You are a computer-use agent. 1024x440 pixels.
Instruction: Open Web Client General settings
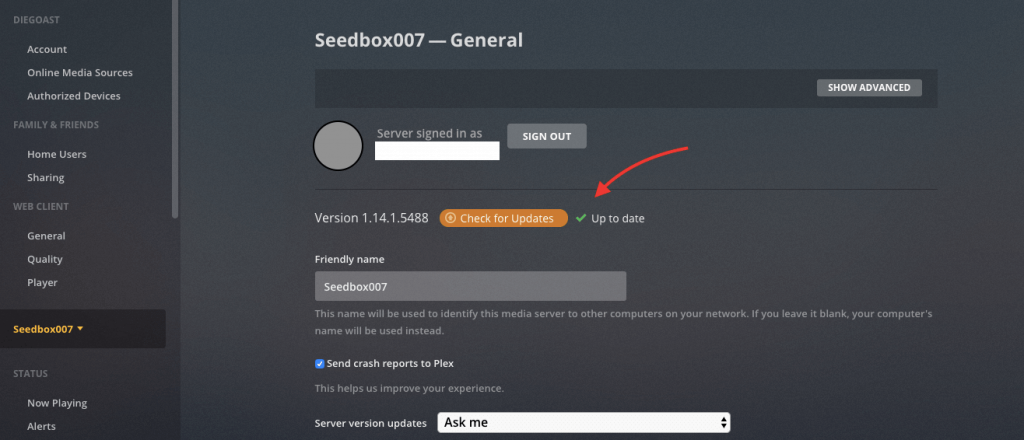pyautogui.click(x=46, y=236)
